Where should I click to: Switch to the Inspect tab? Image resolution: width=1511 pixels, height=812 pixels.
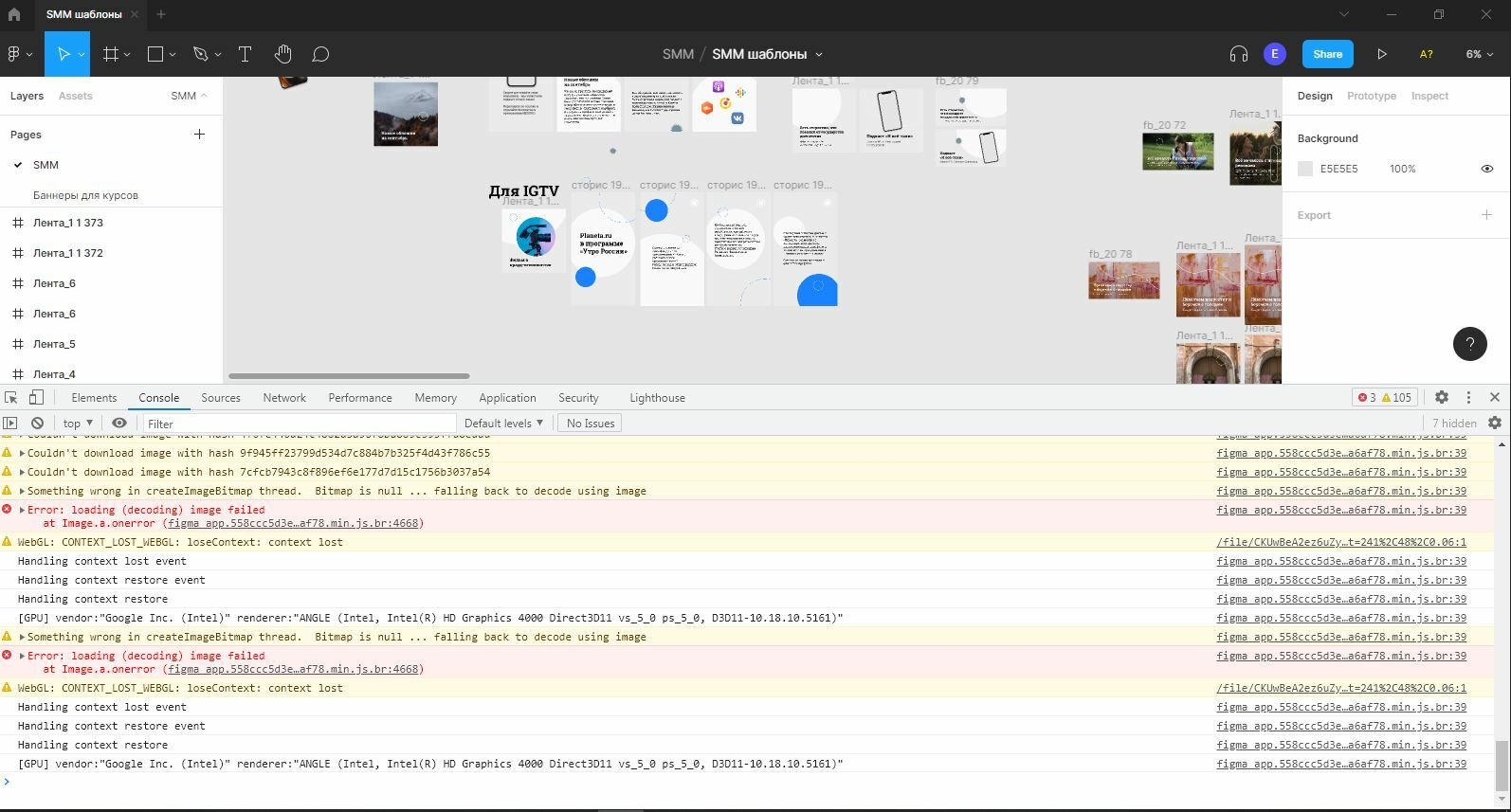click(1429, 96)
